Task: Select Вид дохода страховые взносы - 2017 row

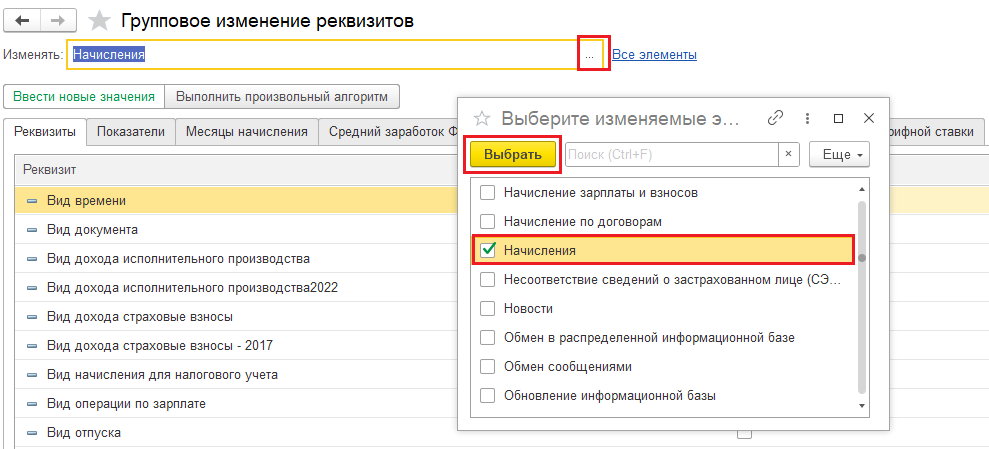Action: pyautogui.click(x=237, y=346)
